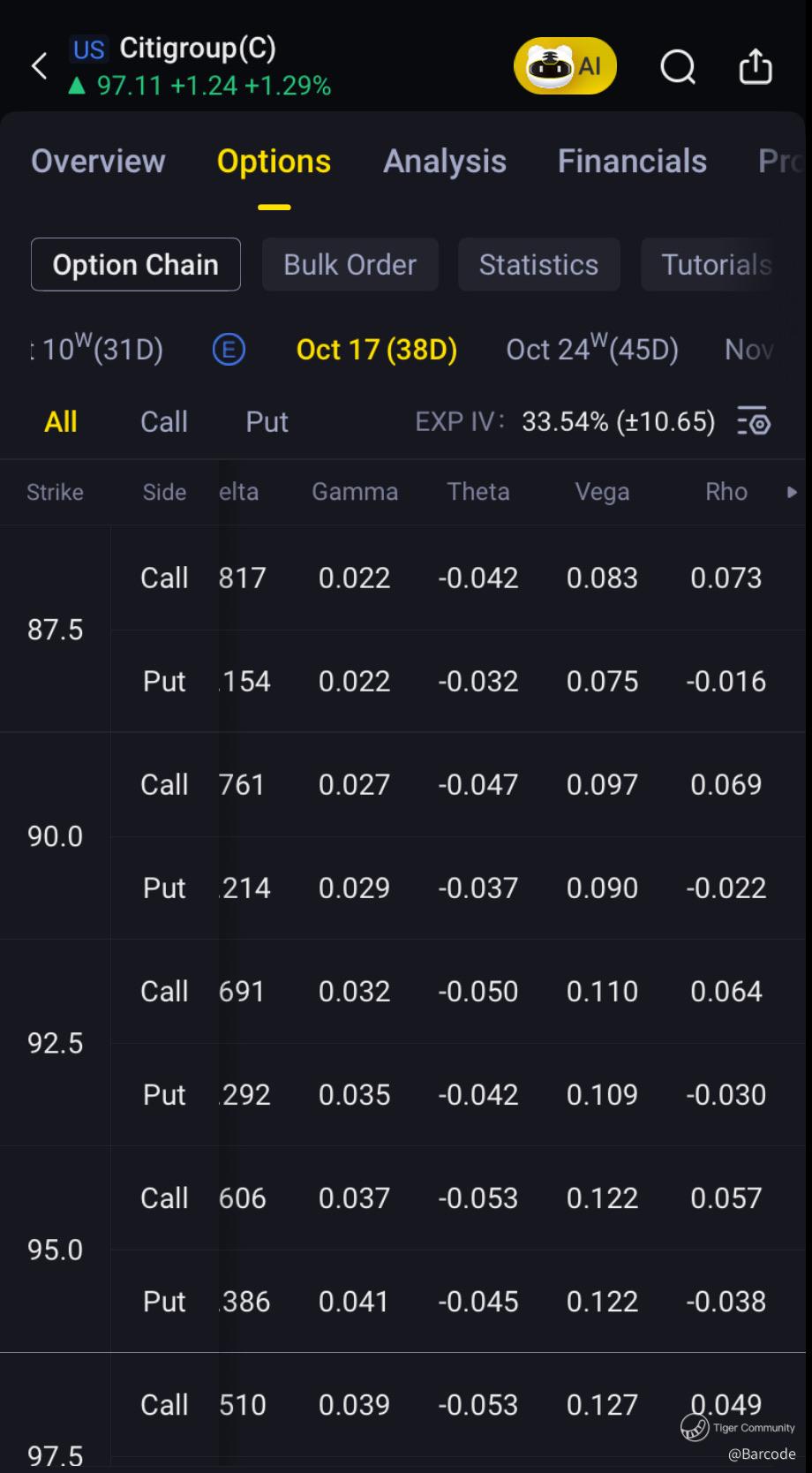Show All option sides

tap(61, 422)
